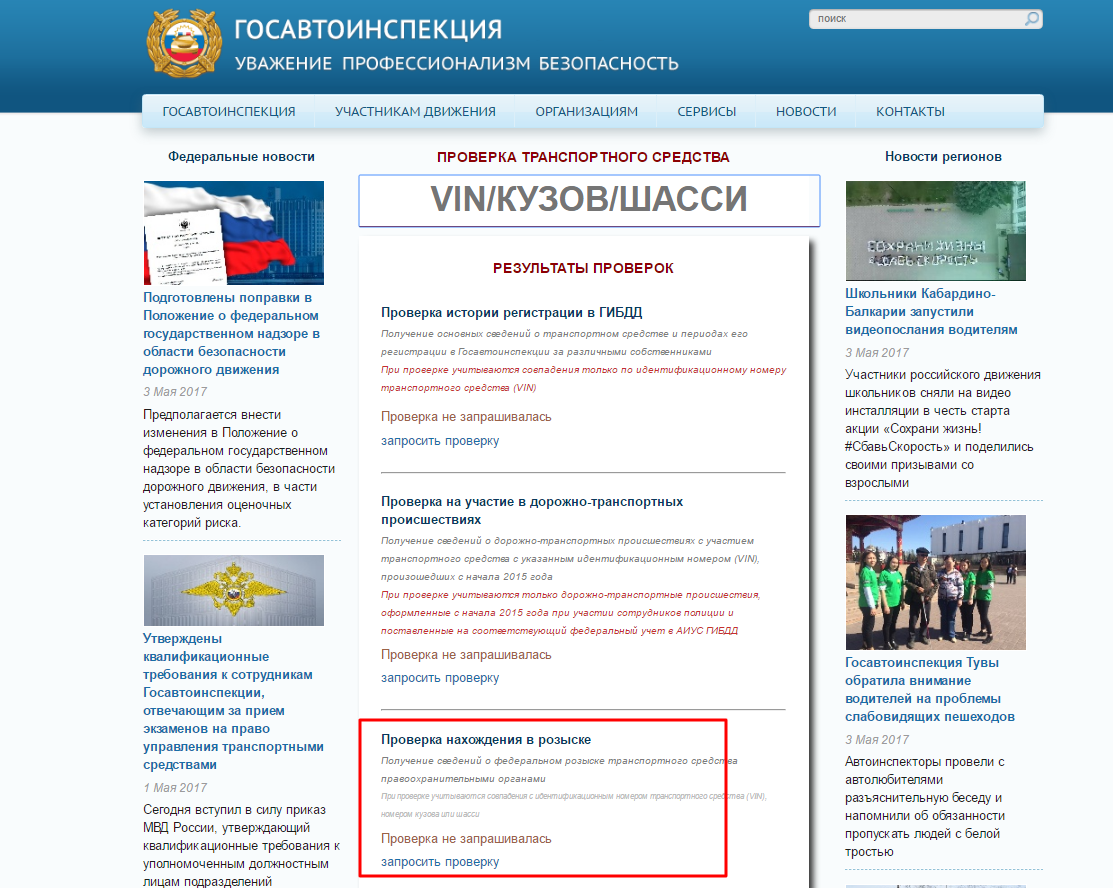Request check for wanted status (розыск)
Viewport: 1113px width, 888px height.
[440, 862]
